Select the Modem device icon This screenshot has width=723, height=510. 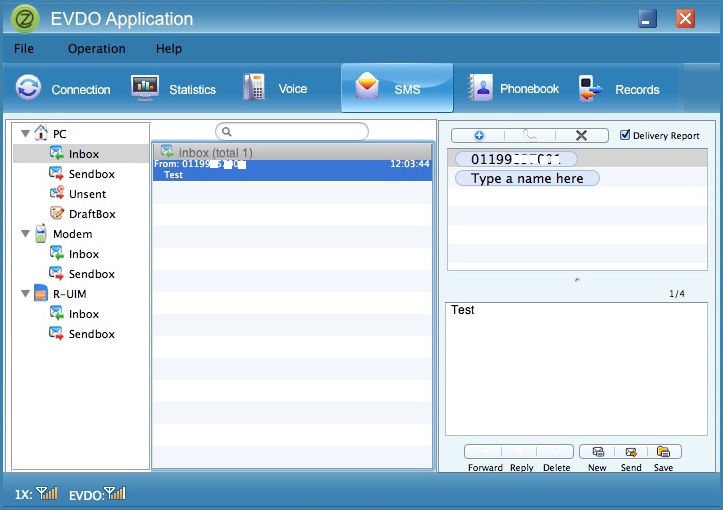[x=41, y=233]
